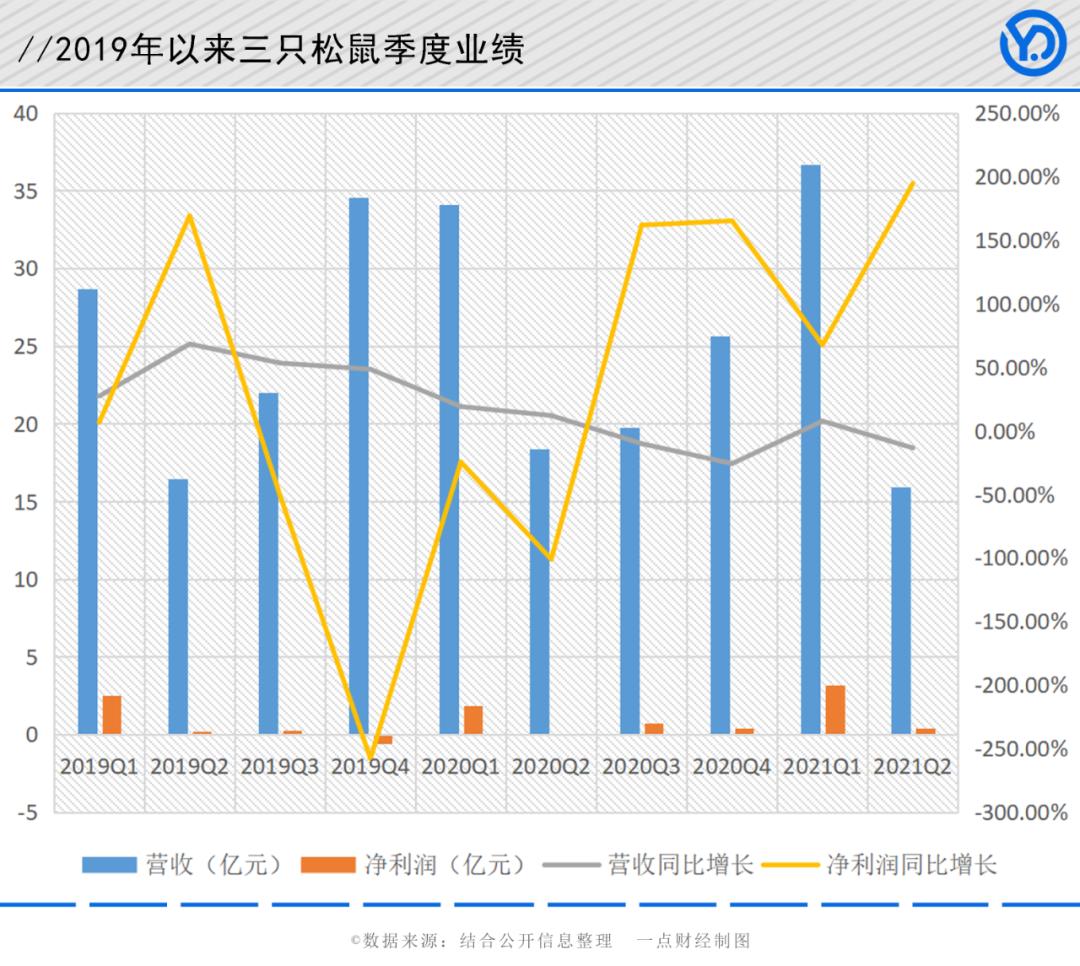
Task: Click the 2021Q1 orange net profit bar
Action: 835,710
